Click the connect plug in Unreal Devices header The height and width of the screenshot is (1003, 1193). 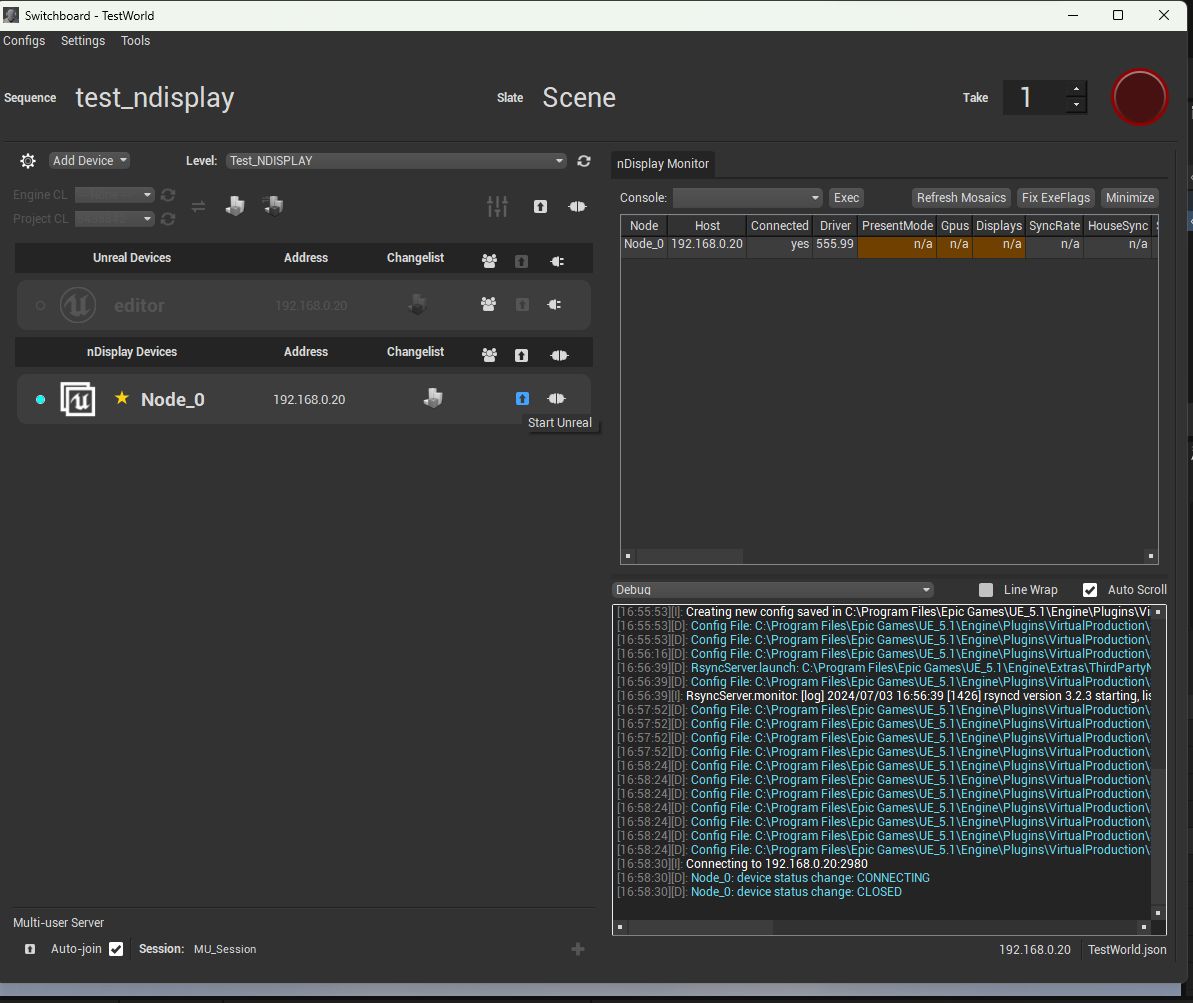click(x=557, y=261)
